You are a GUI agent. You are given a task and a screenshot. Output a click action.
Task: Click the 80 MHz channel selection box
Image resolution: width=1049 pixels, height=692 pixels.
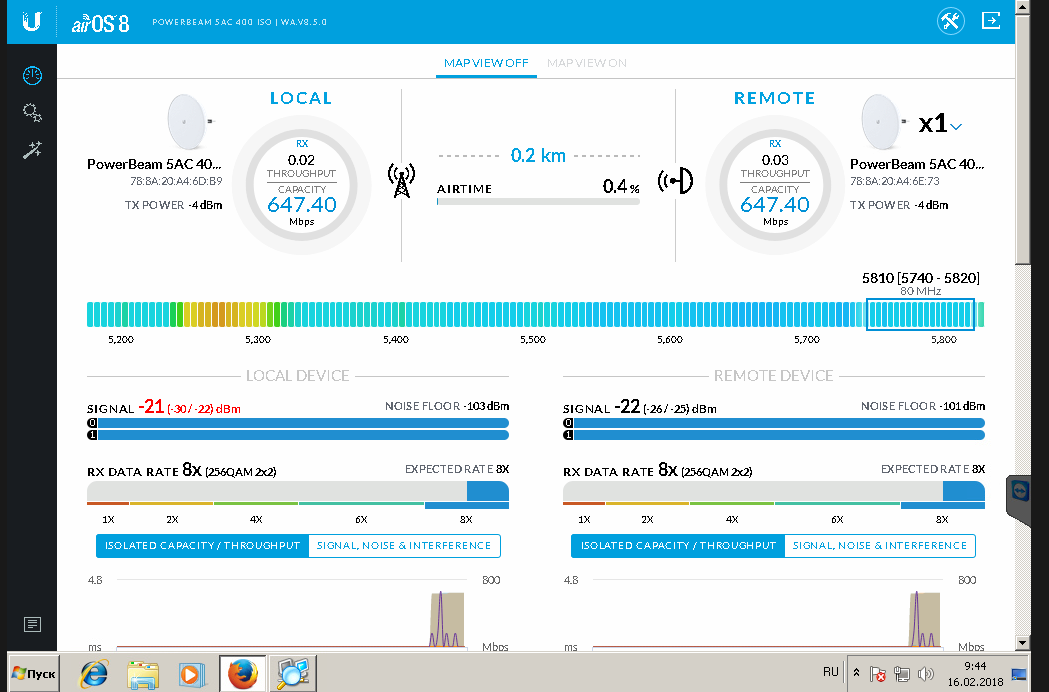(920, 315)
